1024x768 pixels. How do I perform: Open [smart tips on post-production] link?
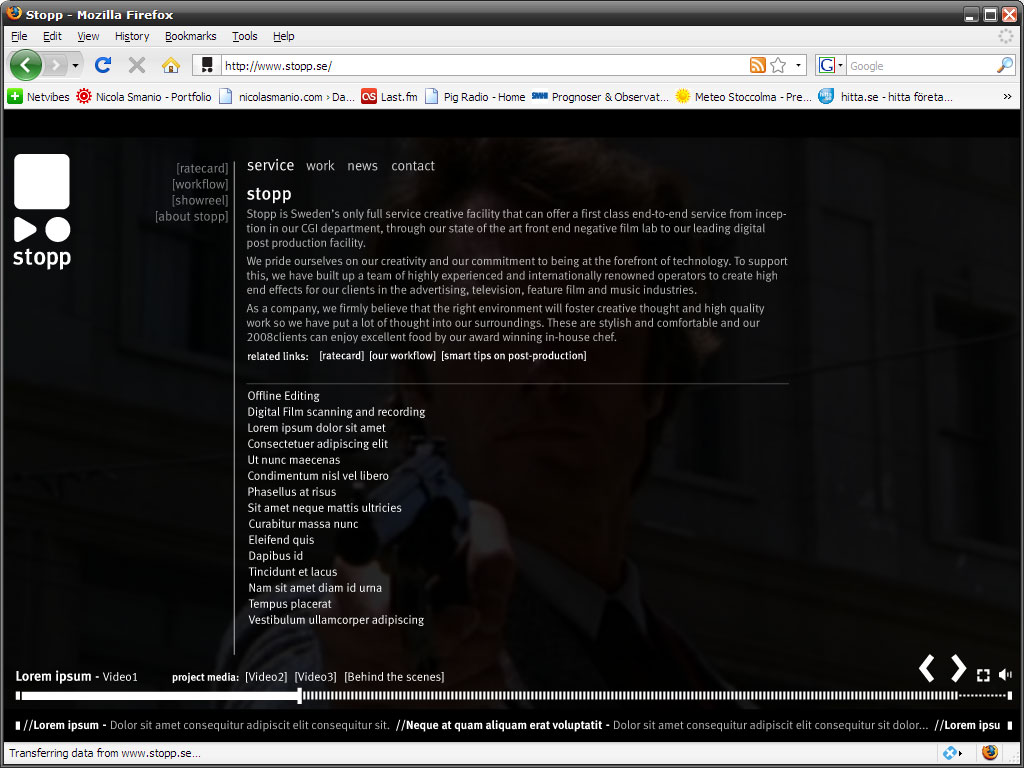click(514, 356)
